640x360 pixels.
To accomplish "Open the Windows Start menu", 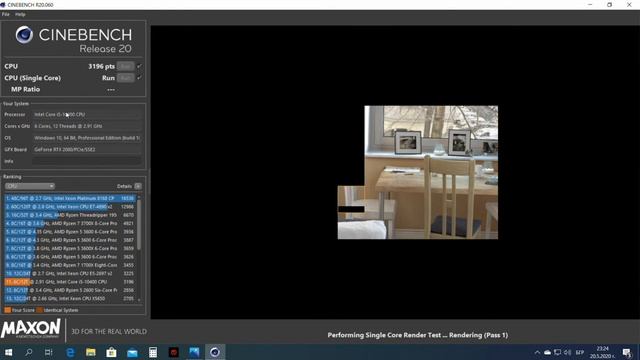I will [x=8, y=352].
